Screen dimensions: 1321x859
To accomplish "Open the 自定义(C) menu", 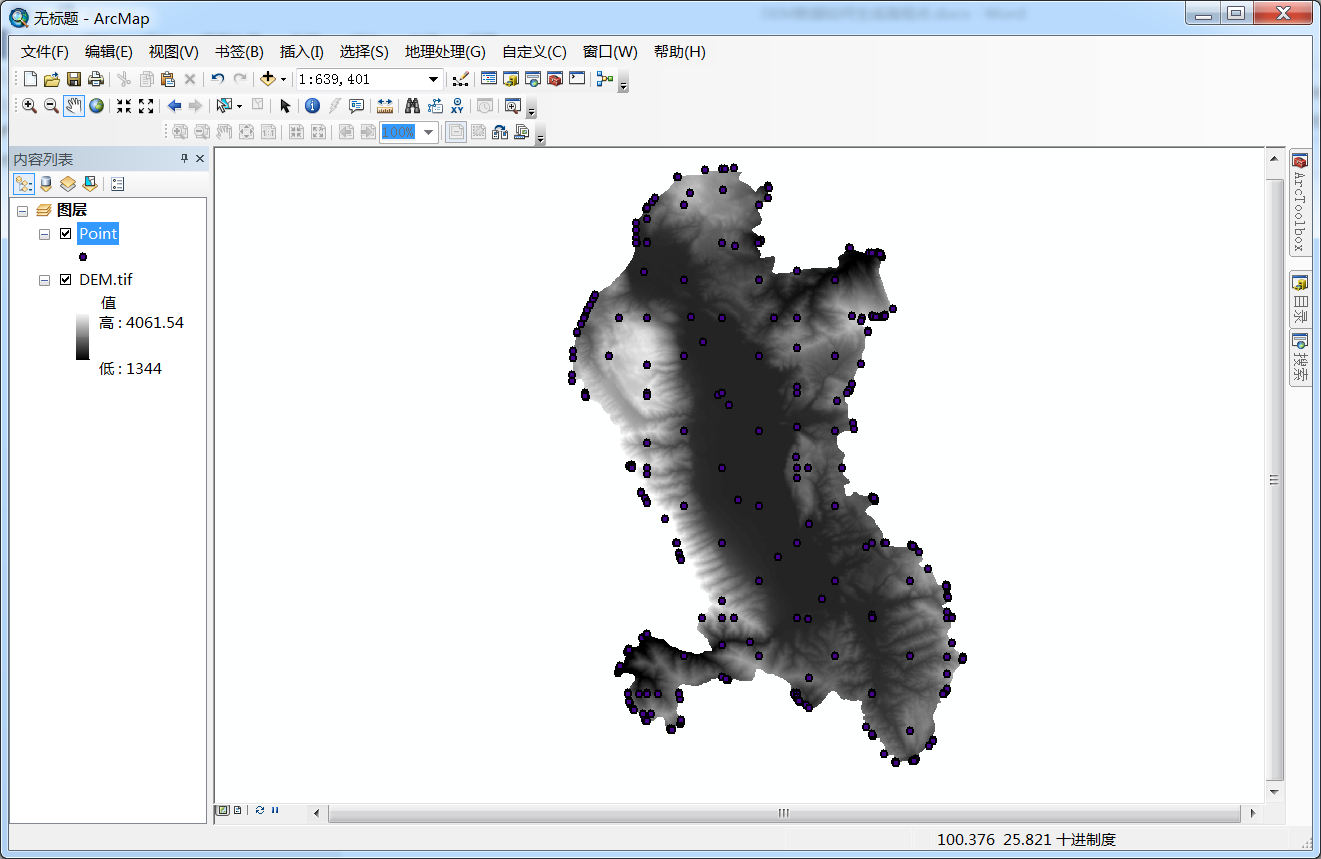I will point(534,52).
